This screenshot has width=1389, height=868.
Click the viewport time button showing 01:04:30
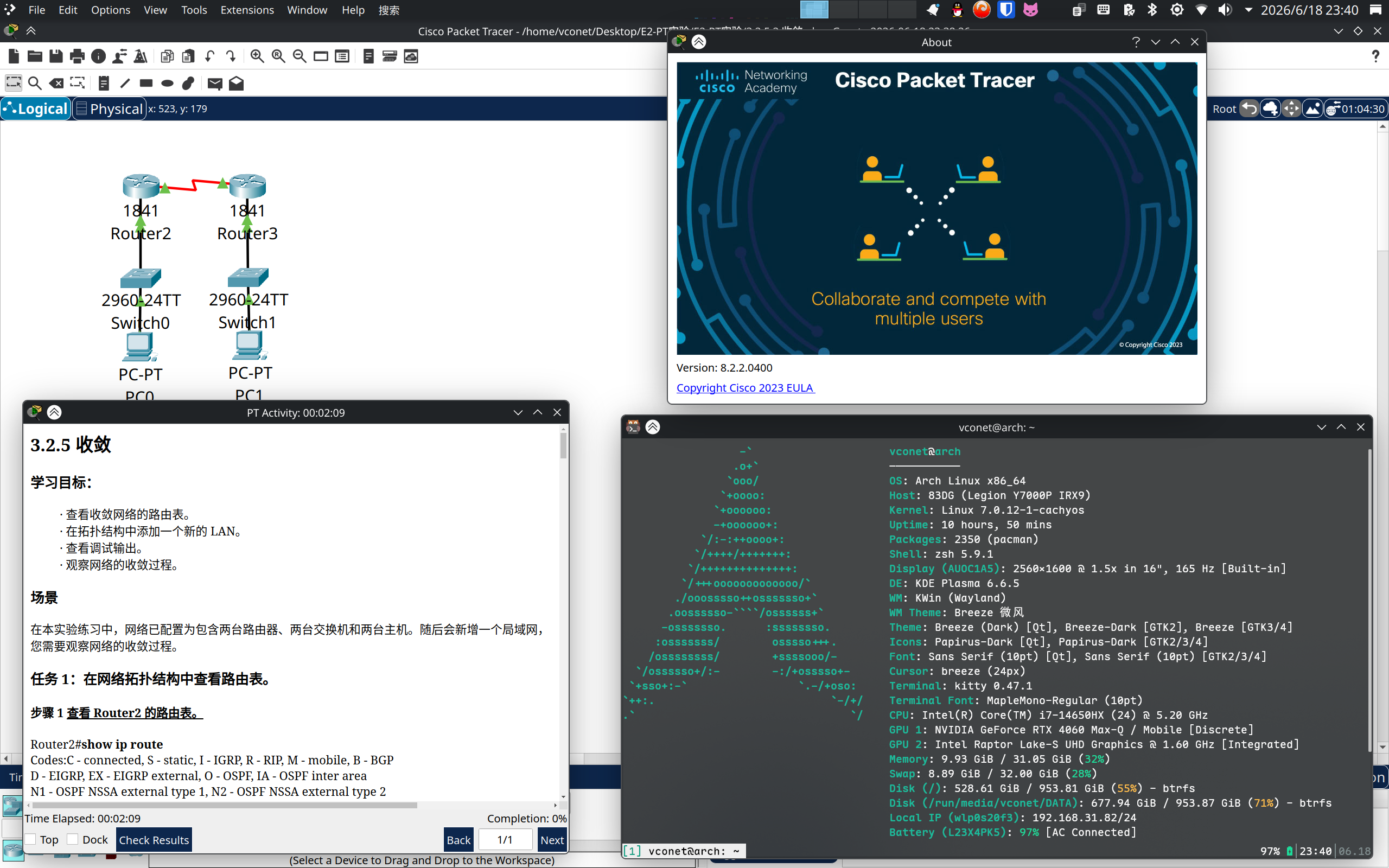point(1355,108)
